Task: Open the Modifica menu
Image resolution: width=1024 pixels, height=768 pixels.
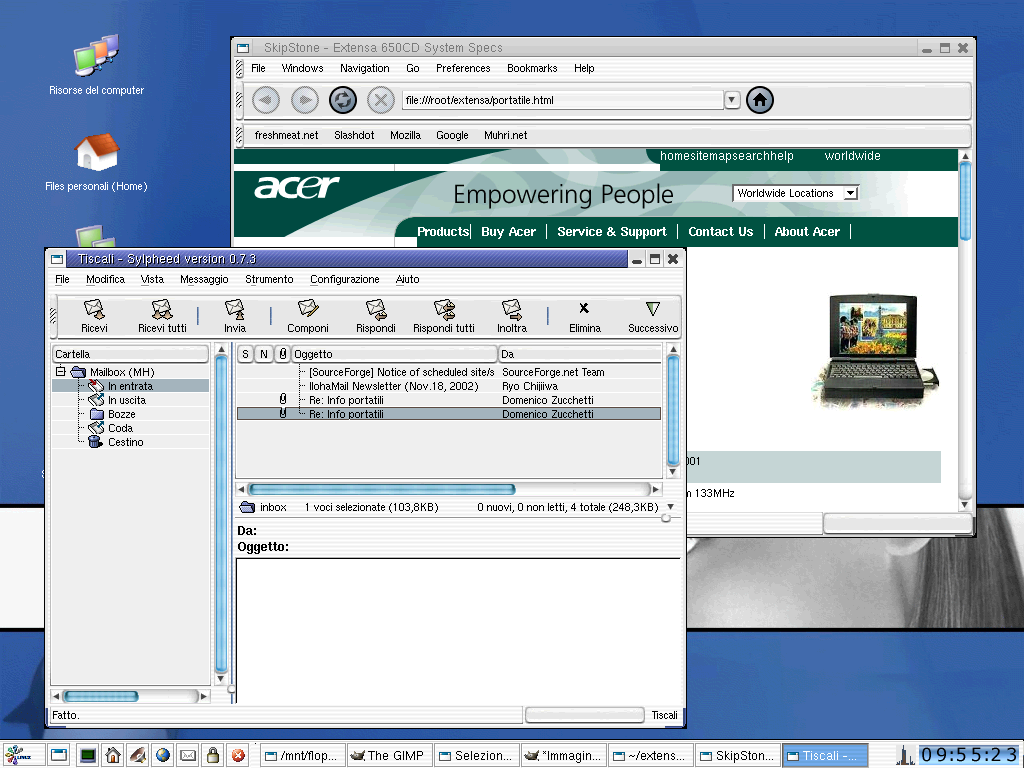Action: pyautogui.click(x=105, y=279)
